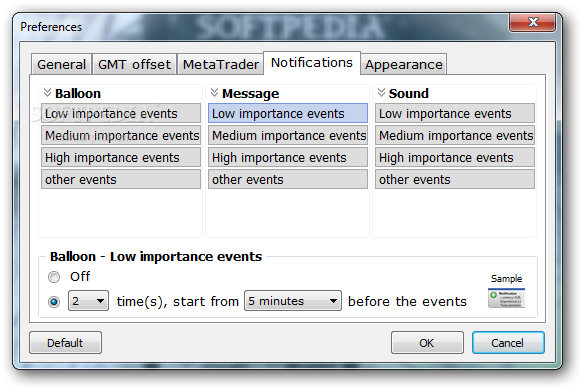
Task: Switch to the MetaTrader tab
Action: (x=220, y=64)
